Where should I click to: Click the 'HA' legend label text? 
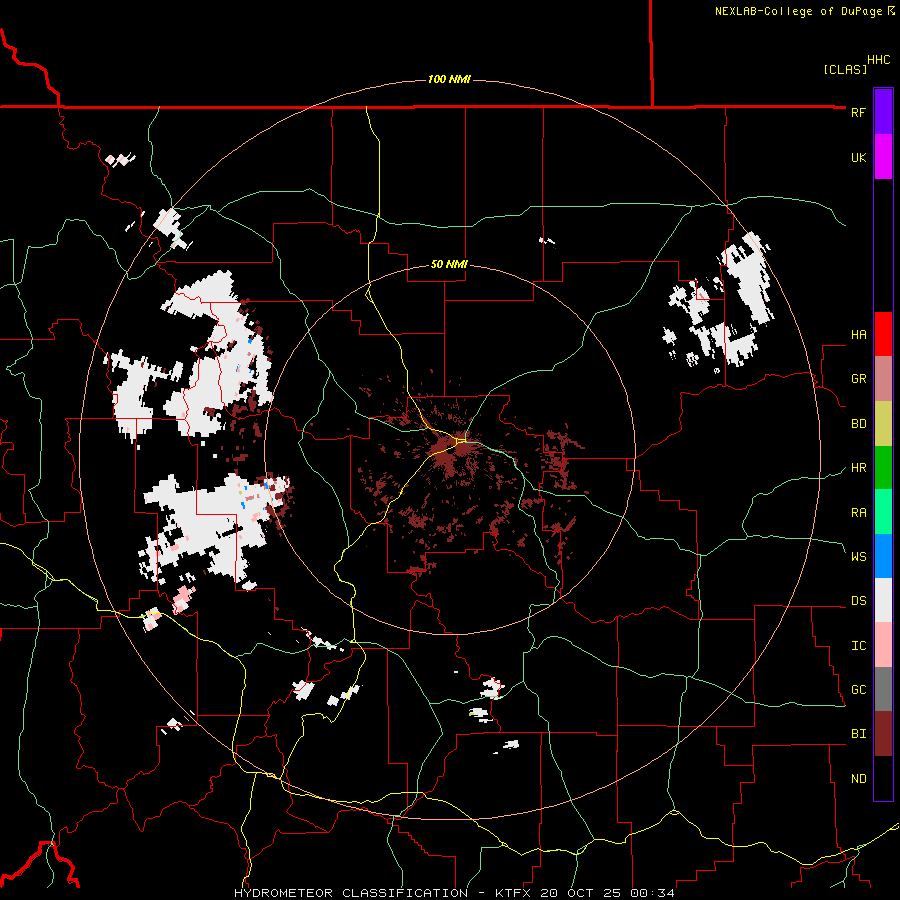(858, 335)
